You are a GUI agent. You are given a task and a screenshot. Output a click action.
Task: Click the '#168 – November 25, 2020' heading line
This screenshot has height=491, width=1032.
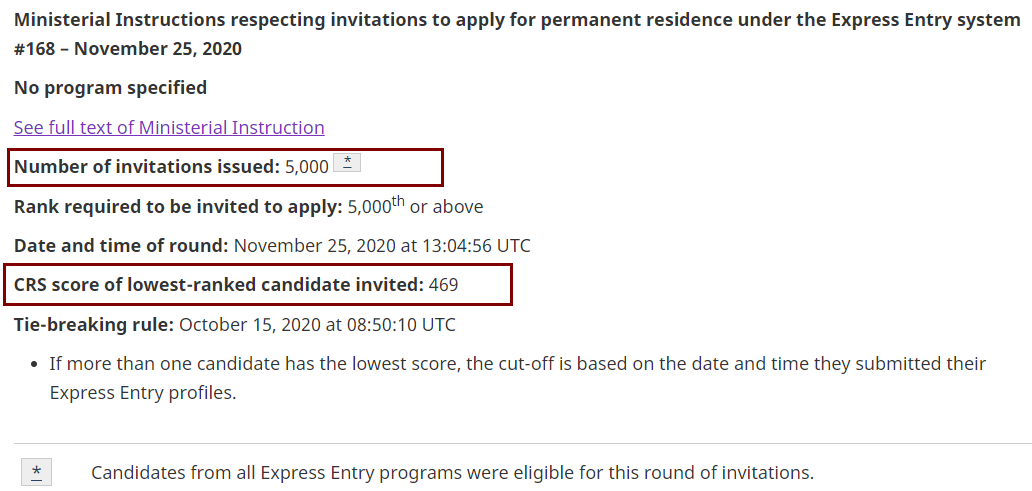click(x=128, y=49)
